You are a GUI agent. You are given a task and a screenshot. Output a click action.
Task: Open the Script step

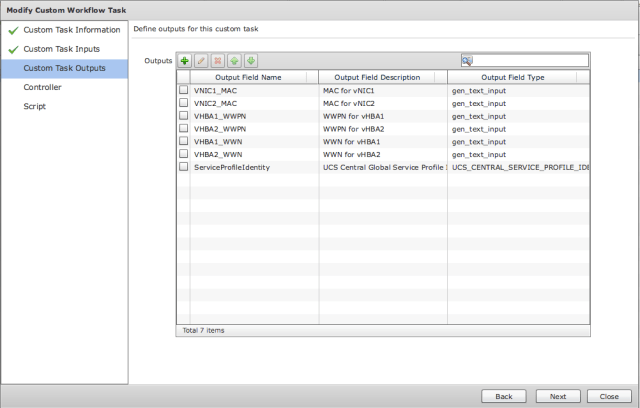click(35, 106)
